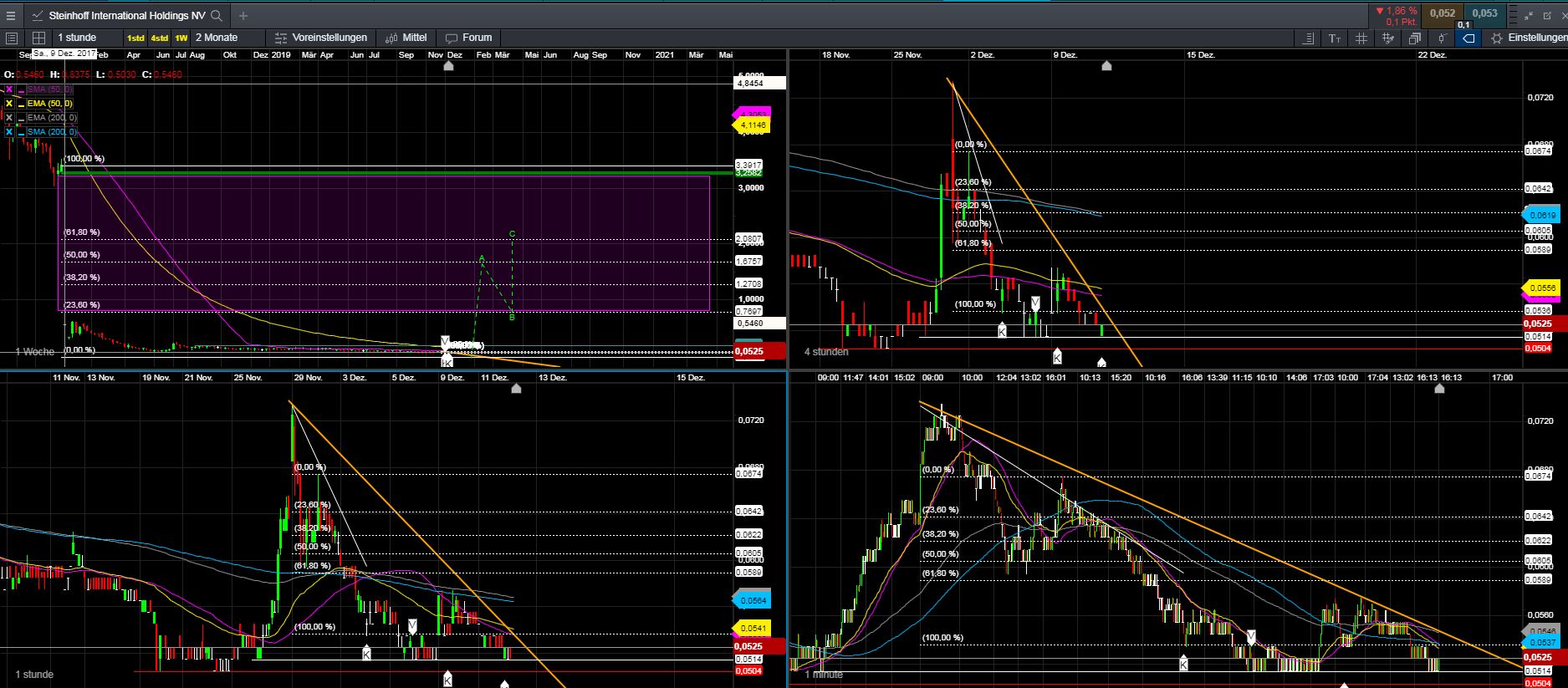This screenshot has width=1568, height=688.
Task: Click the 0,0556 yellow EMA price tag
Action: (1540, 288)
